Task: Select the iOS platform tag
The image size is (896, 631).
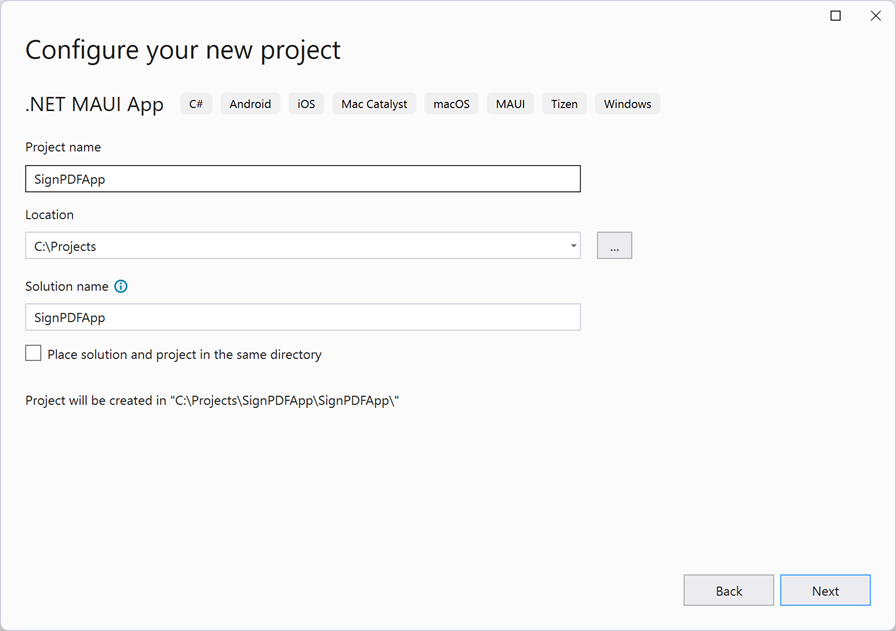Action: click(305, 103)
